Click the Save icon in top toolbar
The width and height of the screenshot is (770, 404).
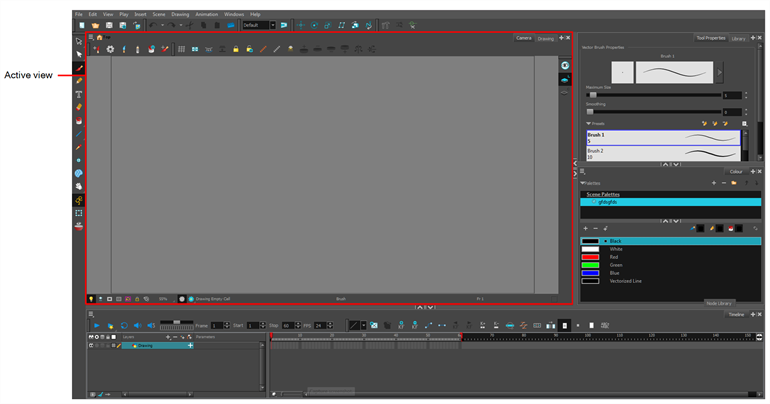click(108, 25)
